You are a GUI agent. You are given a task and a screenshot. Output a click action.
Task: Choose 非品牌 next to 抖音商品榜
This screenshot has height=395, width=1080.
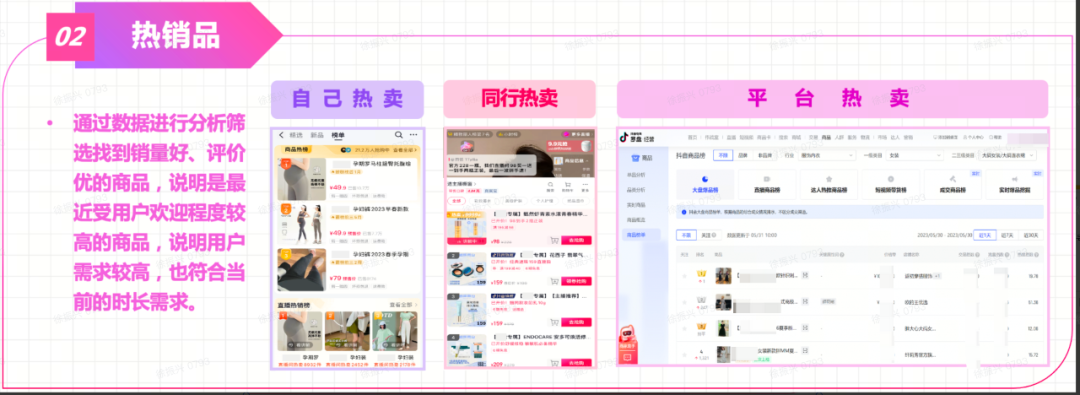pyautogui.click(x=765, y=155)
